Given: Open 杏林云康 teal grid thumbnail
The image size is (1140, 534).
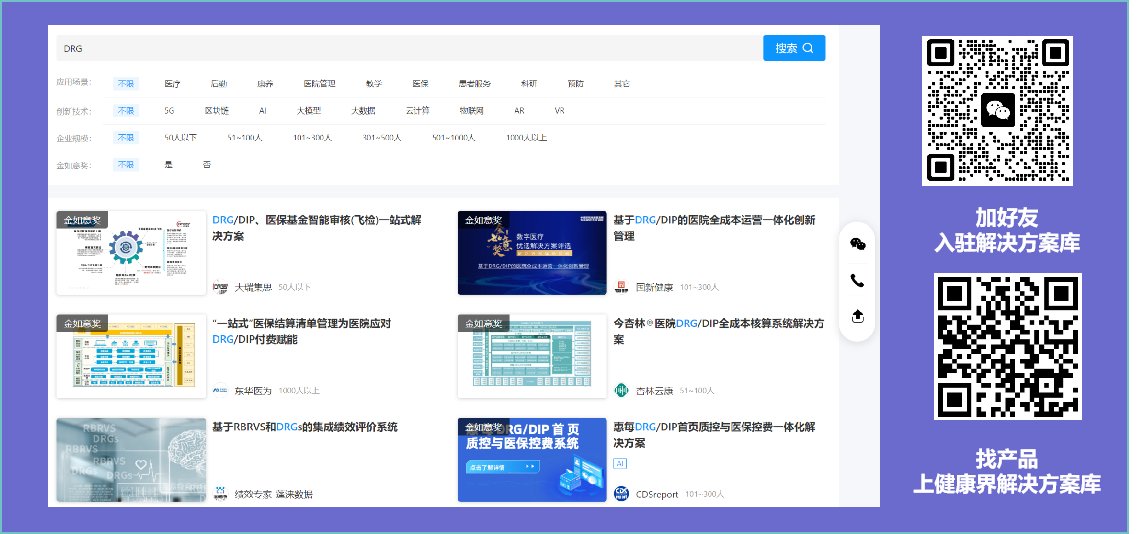Looking at the screenshot, I should pyautogui.click(x=532, y=356).
